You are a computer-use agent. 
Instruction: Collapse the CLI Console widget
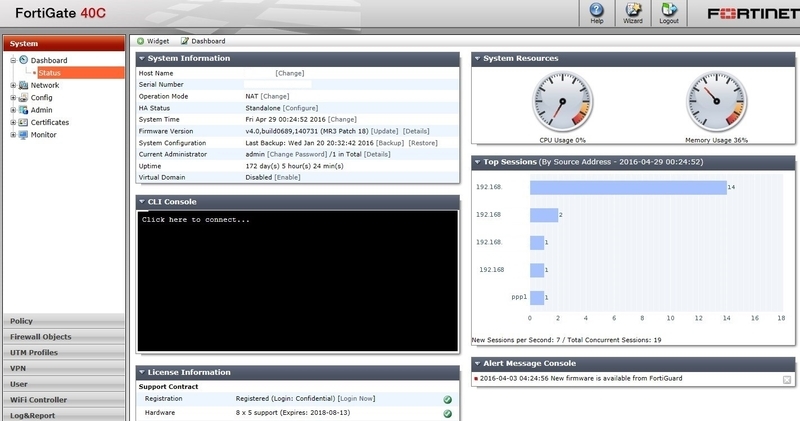tap(142, 202)
